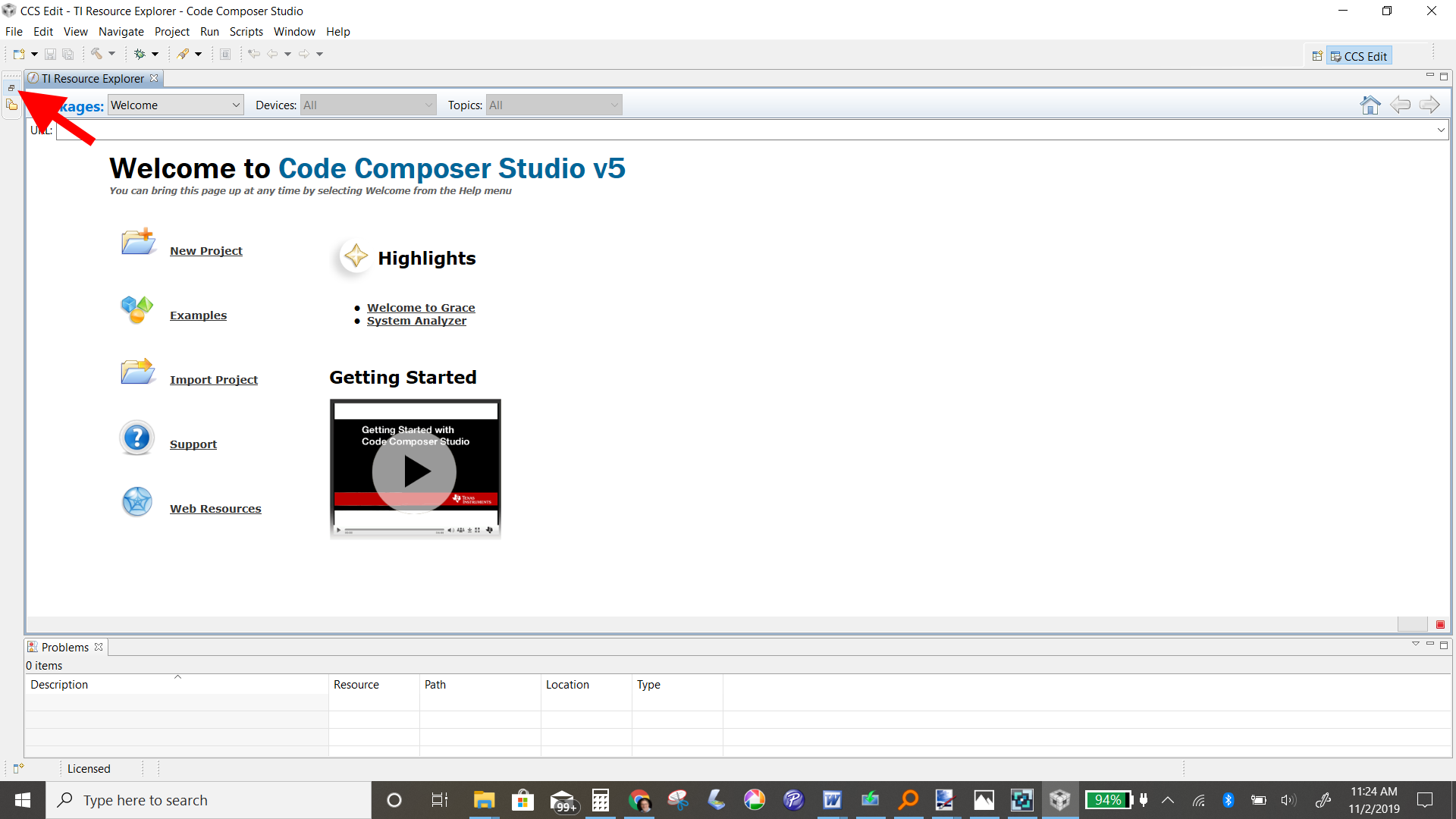Open the Examples link
This screenshot has height=819, width=1456.
tap(198, 315)
